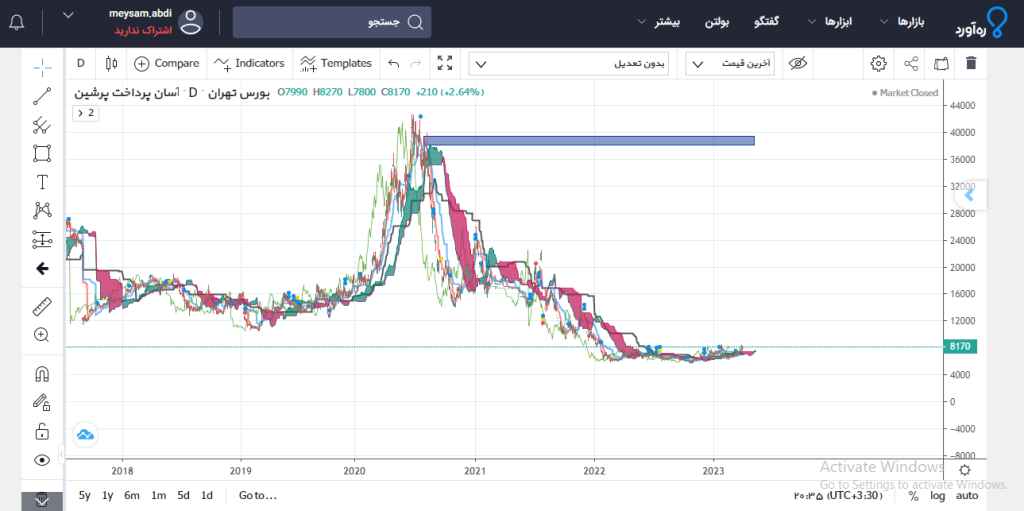Screen dimensions: 1024x511
Task: Select the long position prediction tool
Action: (x=42, y=240)
